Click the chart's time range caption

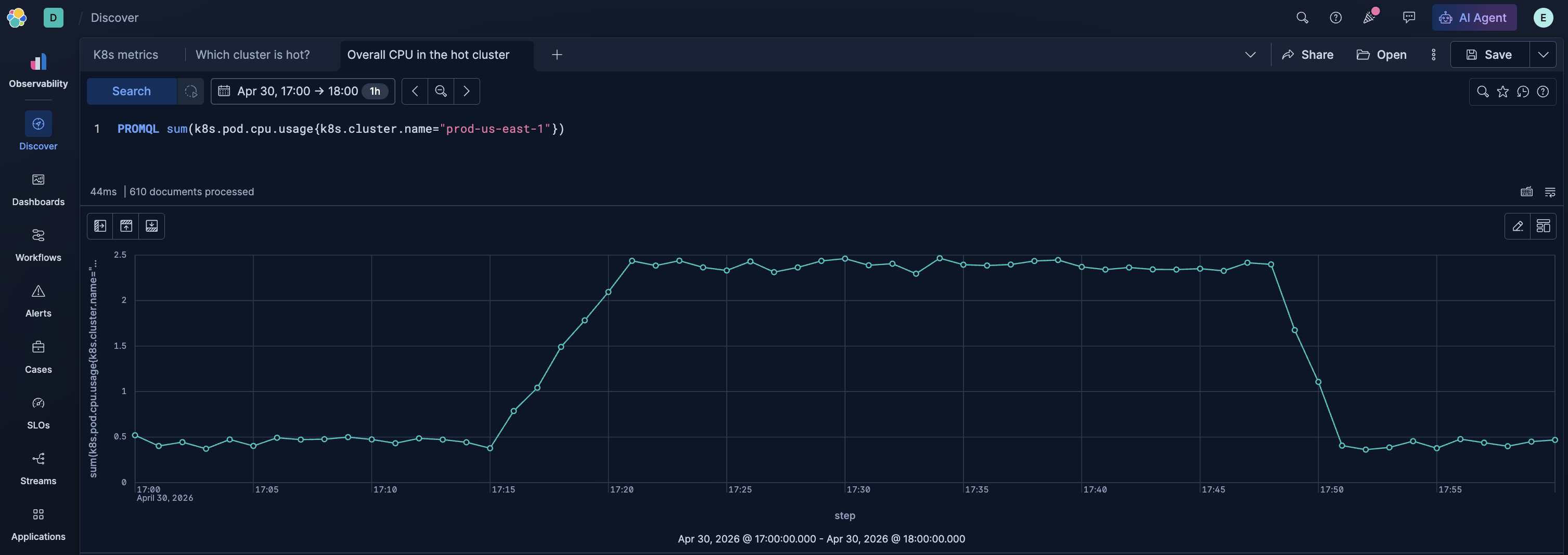pyautogui.click(x=821, y=538)
